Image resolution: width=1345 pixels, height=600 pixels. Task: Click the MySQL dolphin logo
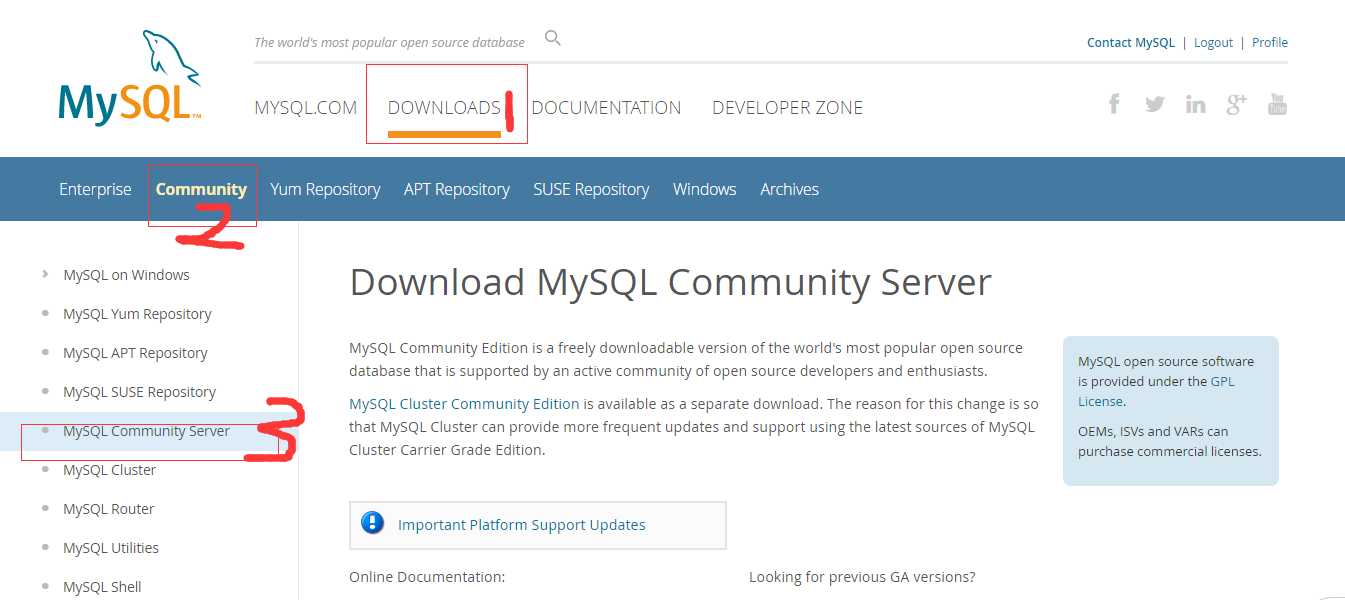click(130, 78)
